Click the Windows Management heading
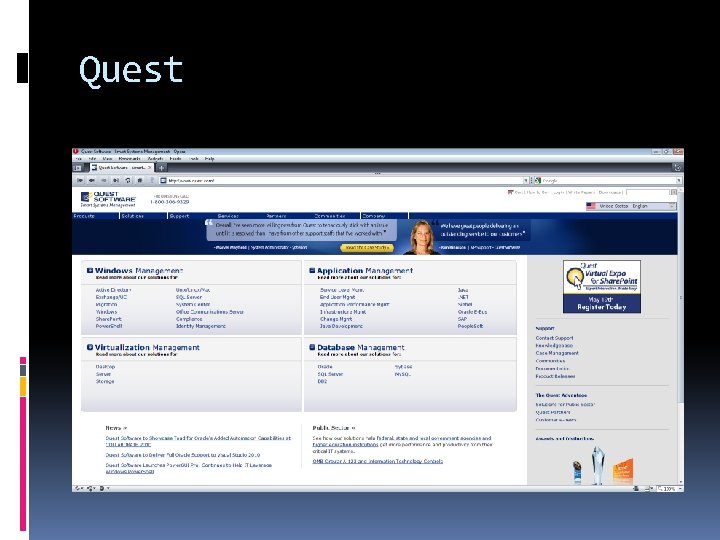This screenshot has height=540, width=720. point(139,271)
